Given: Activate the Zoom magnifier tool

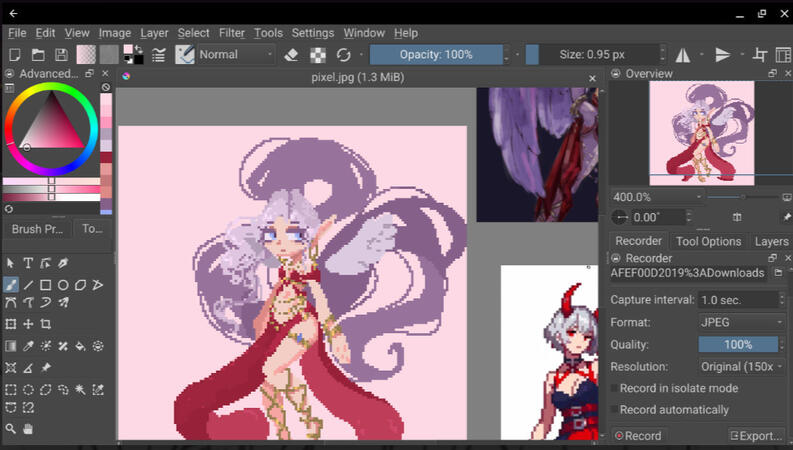Looking at the screenshot, I should click(x=11, y=429).
